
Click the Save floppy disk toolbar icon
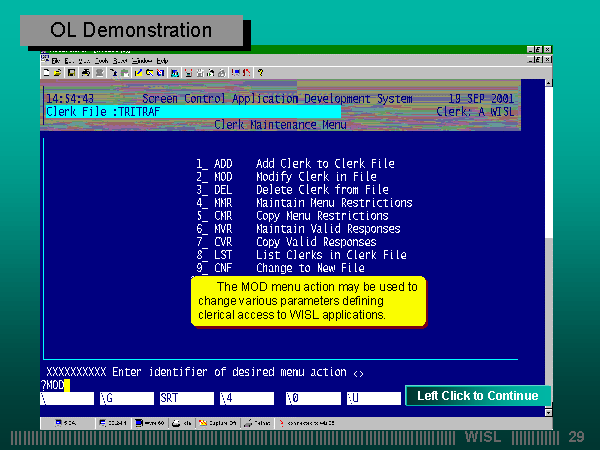71,72
